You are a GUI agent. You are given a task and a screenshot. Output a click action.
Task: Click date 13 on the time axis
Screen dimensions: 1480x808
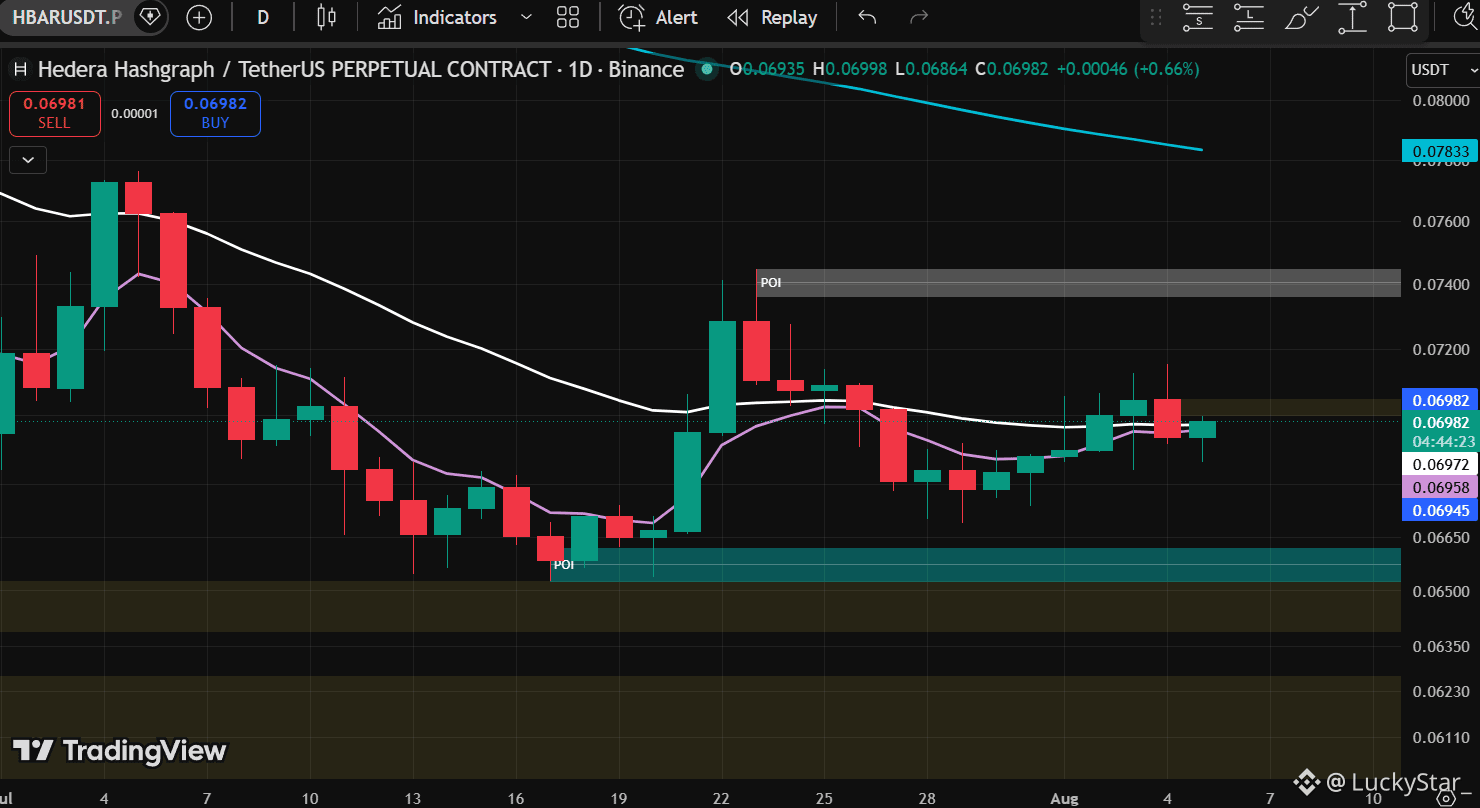tap(413, 799)
